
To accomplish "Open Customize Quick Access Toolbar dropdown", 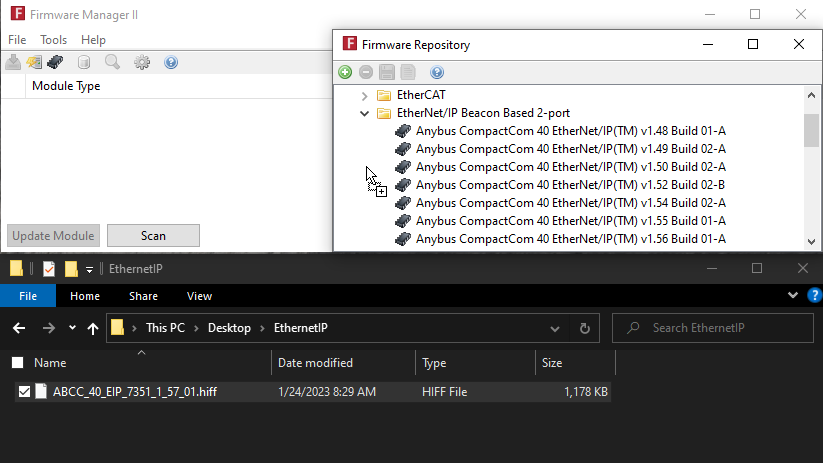I will coord(89,270).
